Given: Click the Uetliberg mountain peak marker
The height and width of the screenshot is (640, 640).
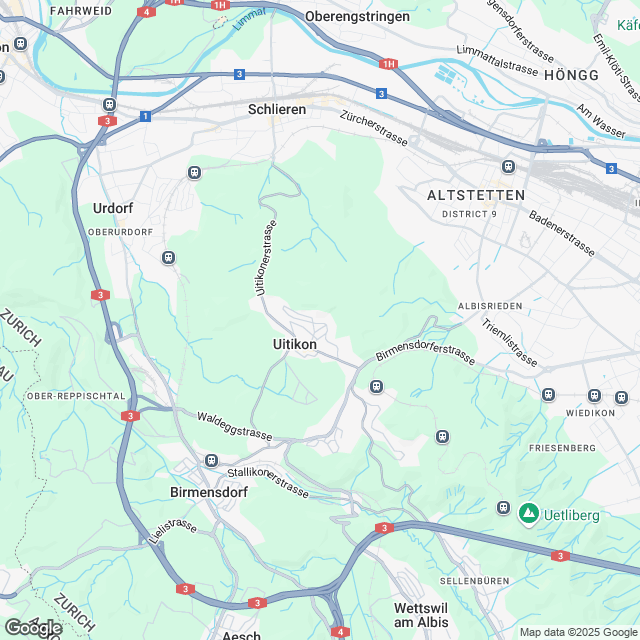Looking at the screenshot, I should click(529, 514).
